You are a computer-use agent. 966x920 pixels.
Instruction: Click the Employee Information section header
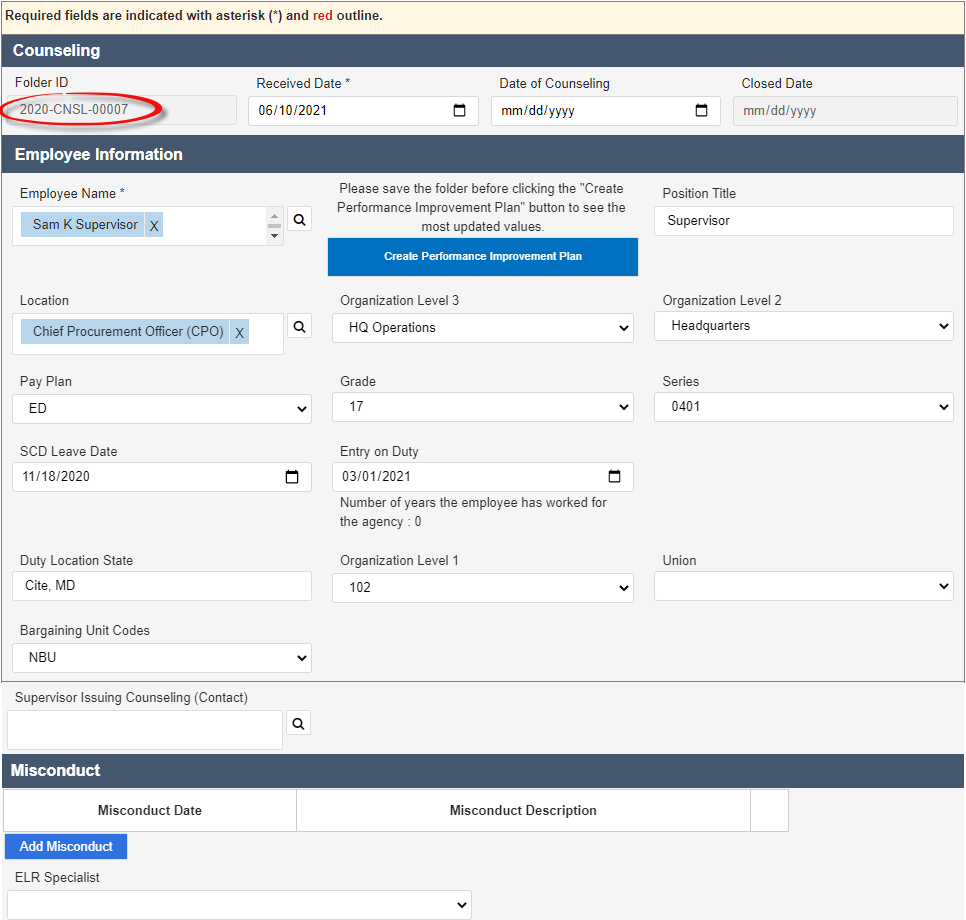coord(482,154)
